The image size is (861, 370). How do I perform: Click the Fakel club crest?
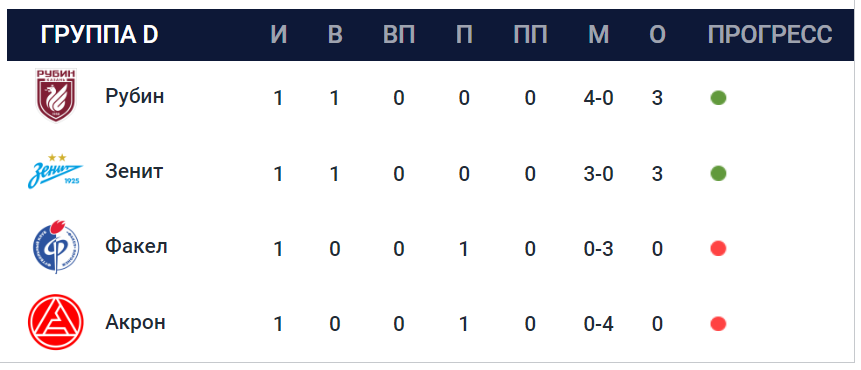click(x=55, y=246)
